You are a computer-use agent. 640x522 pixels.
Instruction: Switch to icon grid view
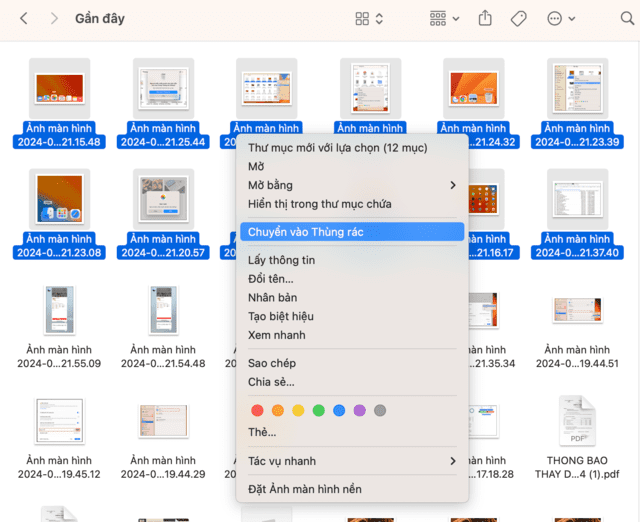pos(362,18)
